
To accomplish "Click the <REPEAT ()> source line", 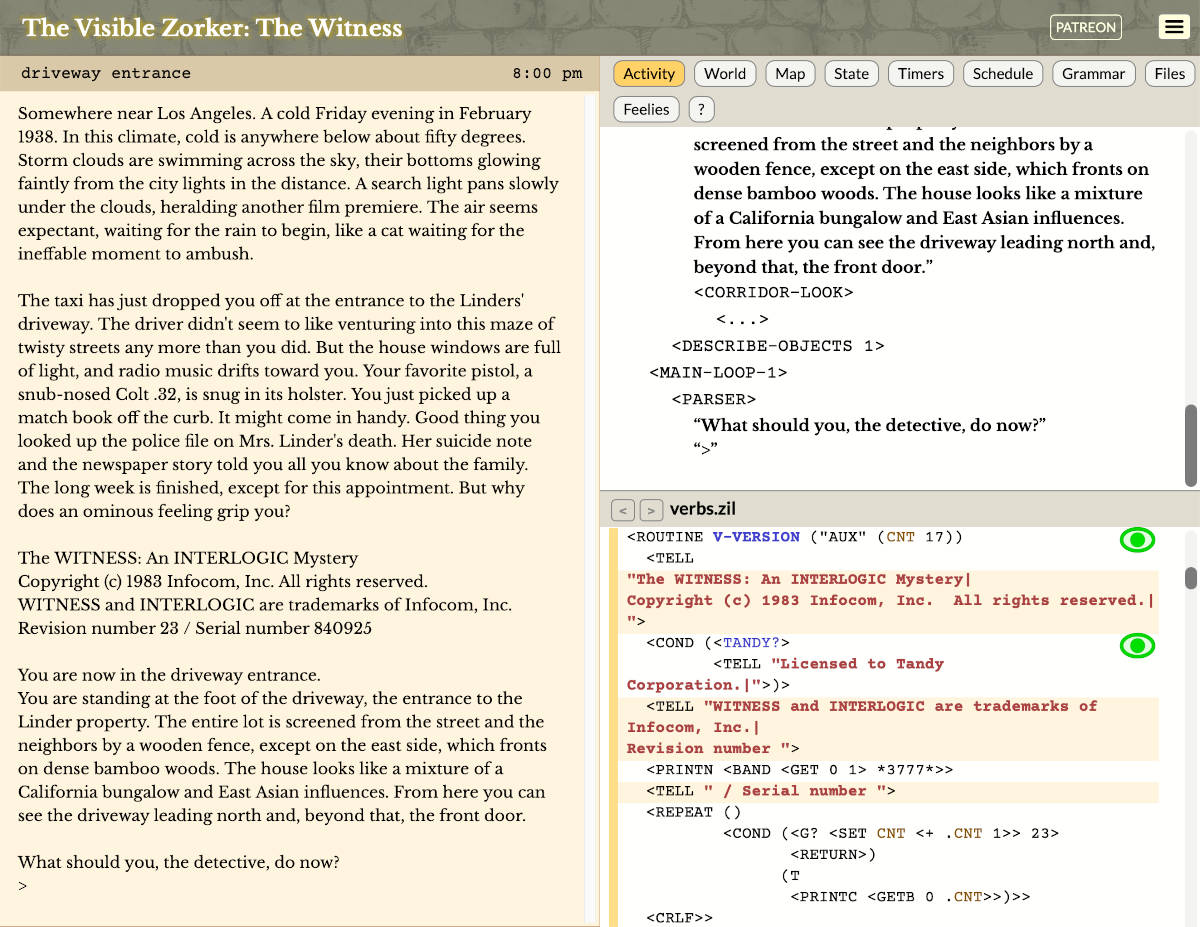I will pos(694,812).
